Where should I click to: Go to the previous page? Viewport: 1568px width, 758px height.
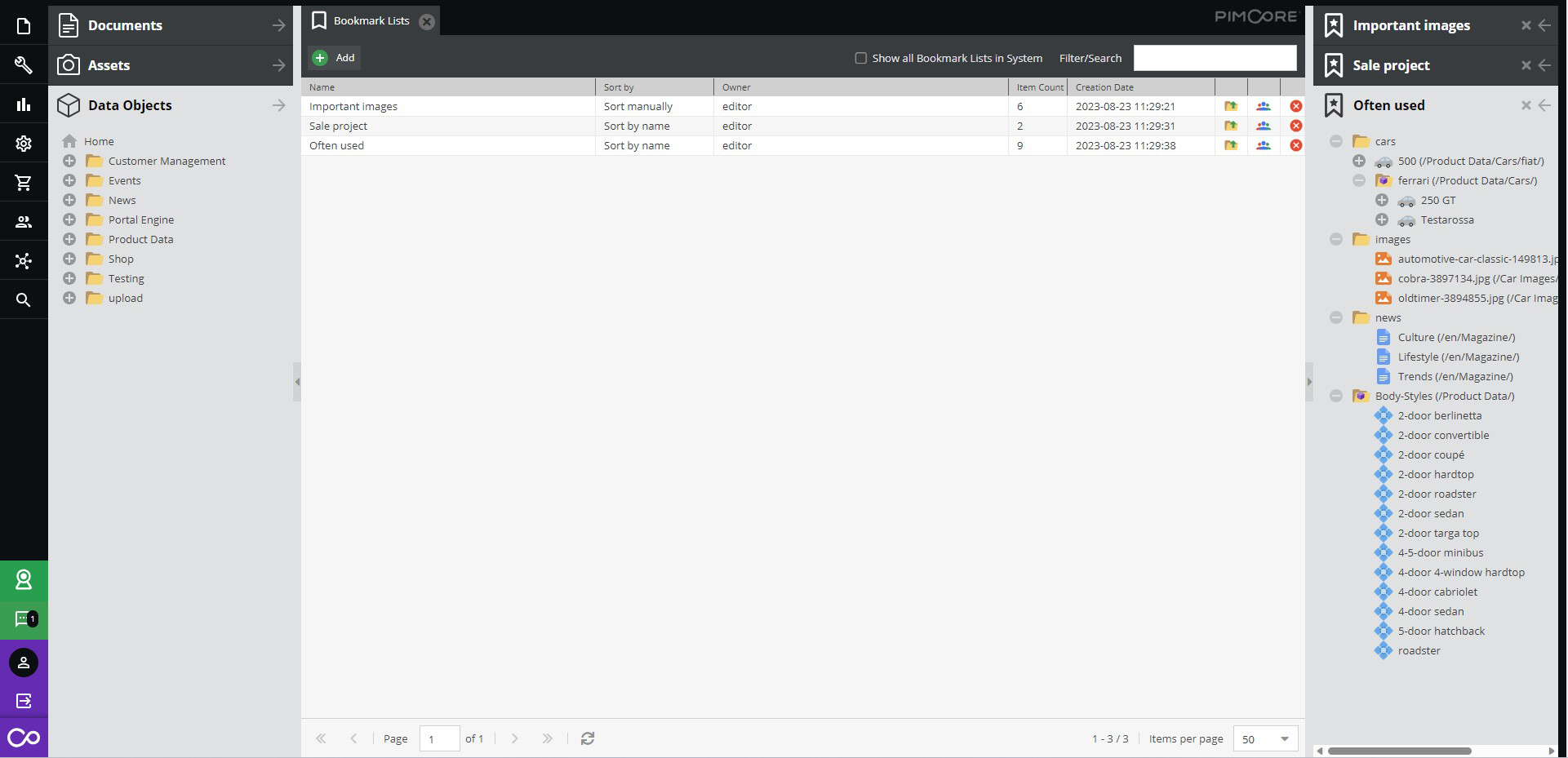(353, 738)
